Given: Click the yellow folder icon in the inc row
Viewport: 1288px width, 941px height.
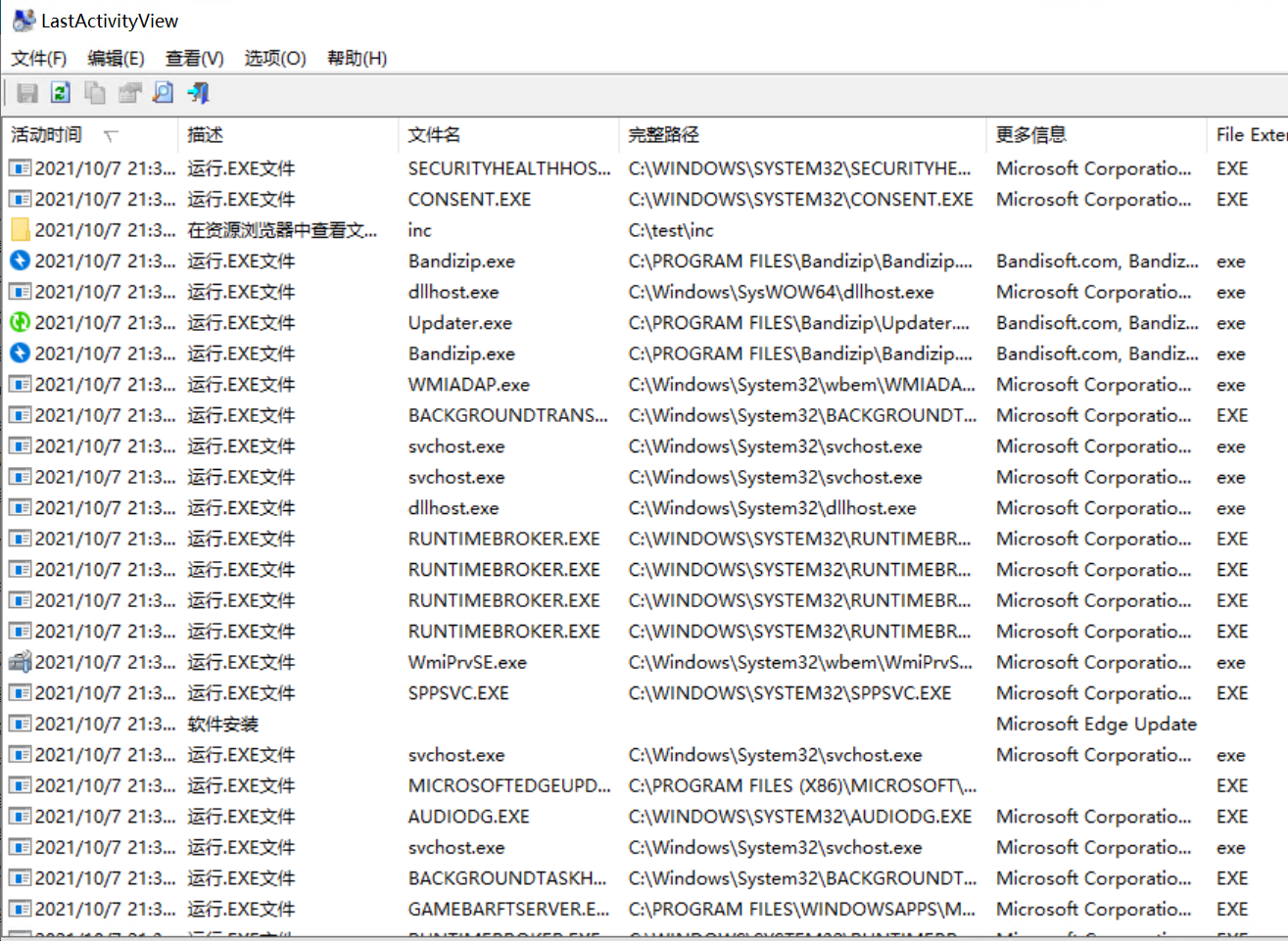Looking at the screenshot, I should click(20, 230).
